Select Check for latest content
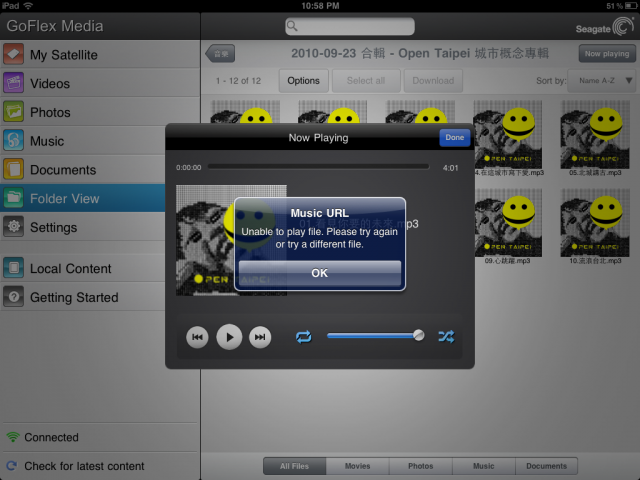The width and height of the screenshot is (640, 480). click(x=84, y=466)
